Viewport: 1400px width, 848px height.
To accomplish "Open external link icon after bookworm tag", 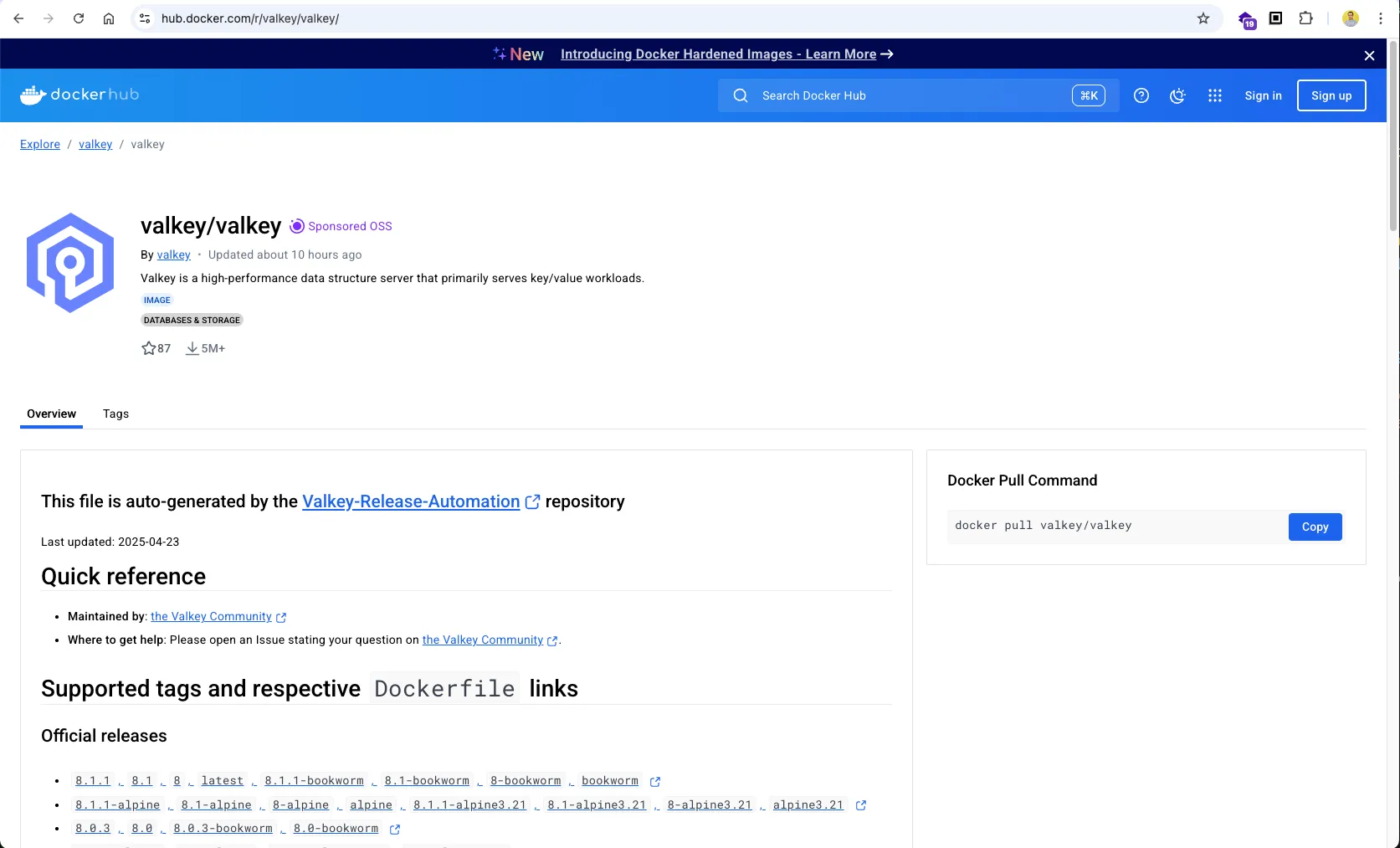I will pos(655,782).
